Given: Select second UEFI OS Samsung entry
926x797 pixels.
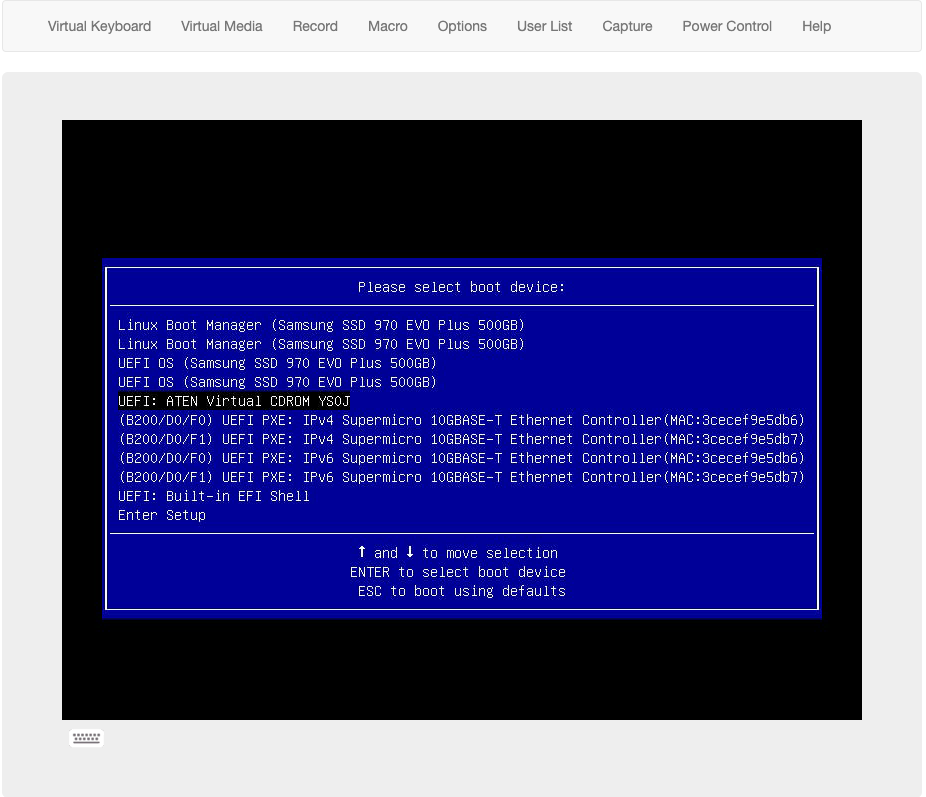Looking at the screenshot, I should [x=277, y=382].
